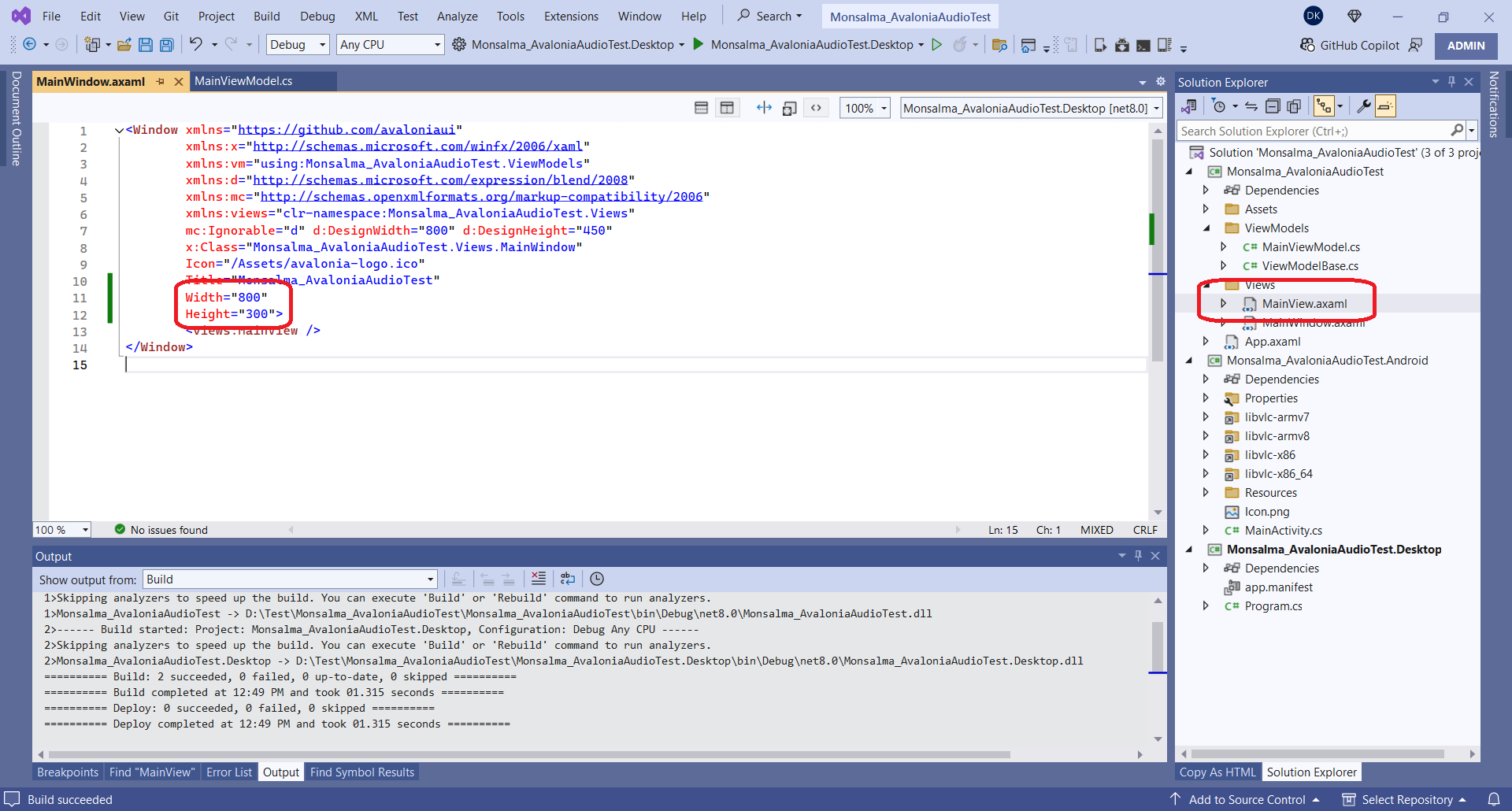The image size is (1512, 811).
Task: Open target framework net8.0 dropdown
Action: click(1032, 108)
